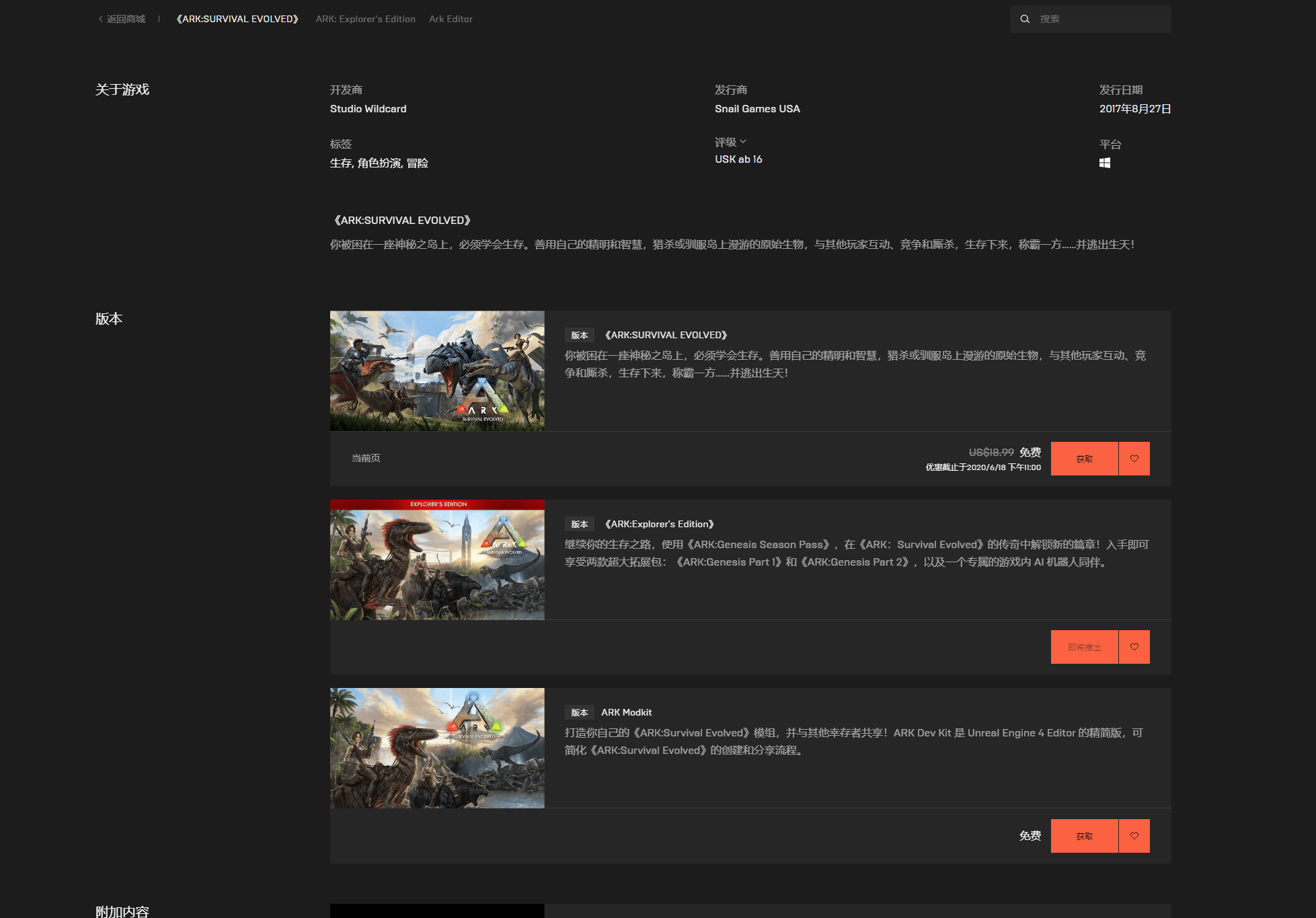Image resolution: width=1316 pixels, height=918 pixels.
Task: Click the 附加内容 section heading
Action: [x=122, y=911]
